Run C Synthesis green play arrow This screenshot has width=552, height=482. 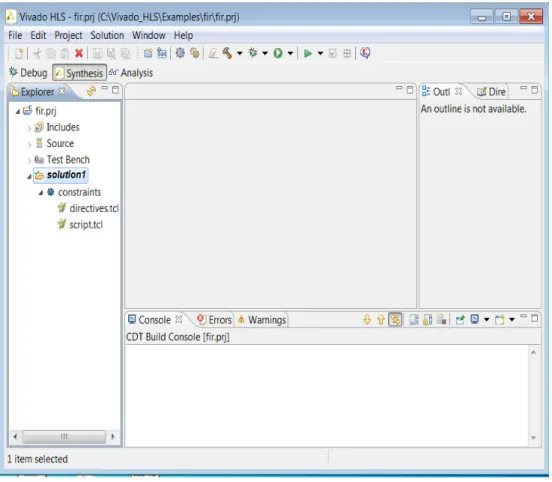coord(308,53)
